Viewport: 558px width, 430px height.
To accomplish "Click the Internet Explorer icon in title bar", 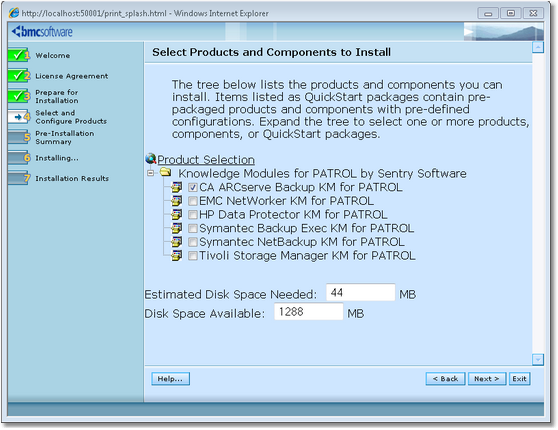I will click(14, 13).
